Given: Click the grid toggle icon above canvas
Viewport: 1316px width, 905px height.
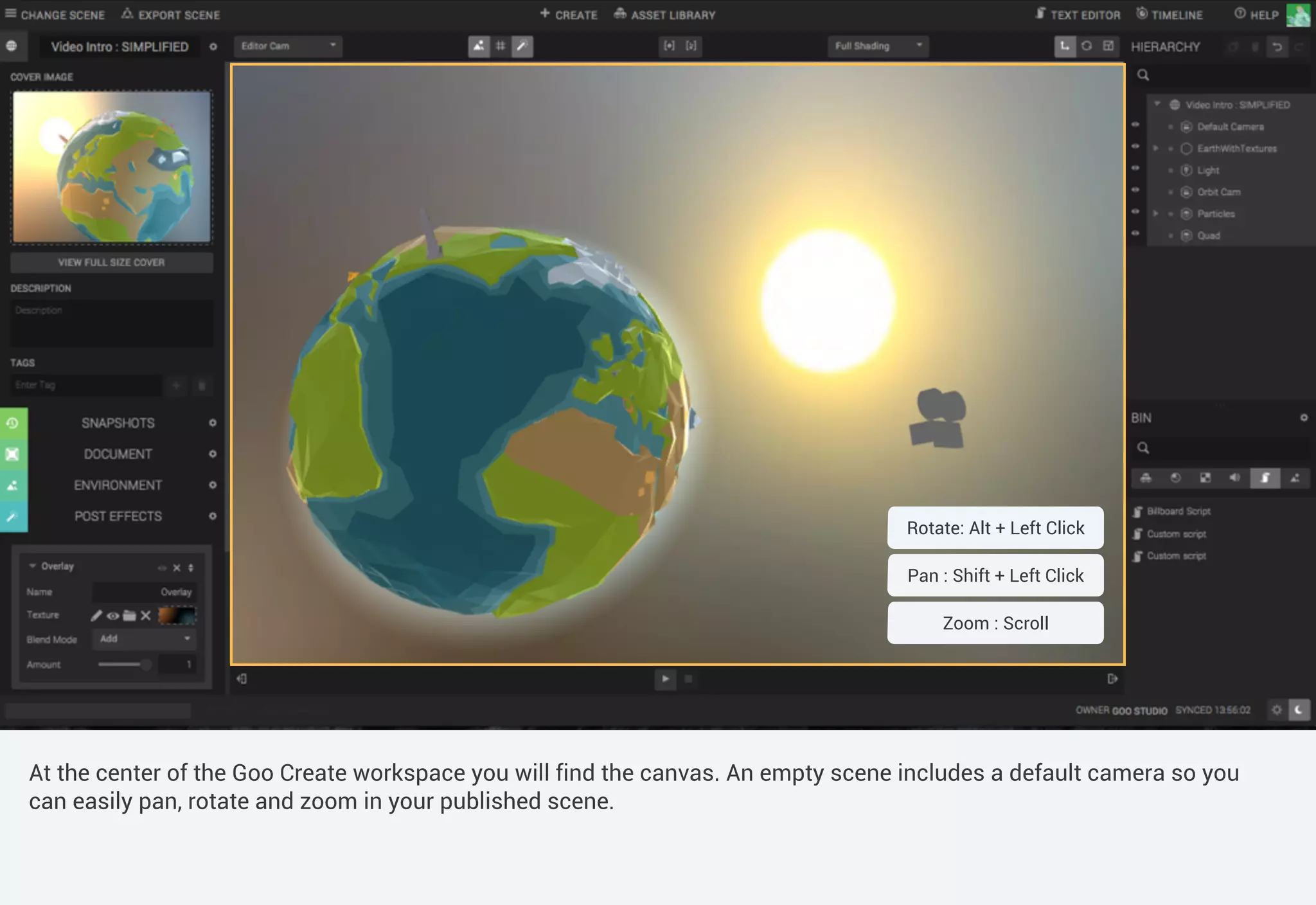Looking at the screenshot, I should click(501, 46).
